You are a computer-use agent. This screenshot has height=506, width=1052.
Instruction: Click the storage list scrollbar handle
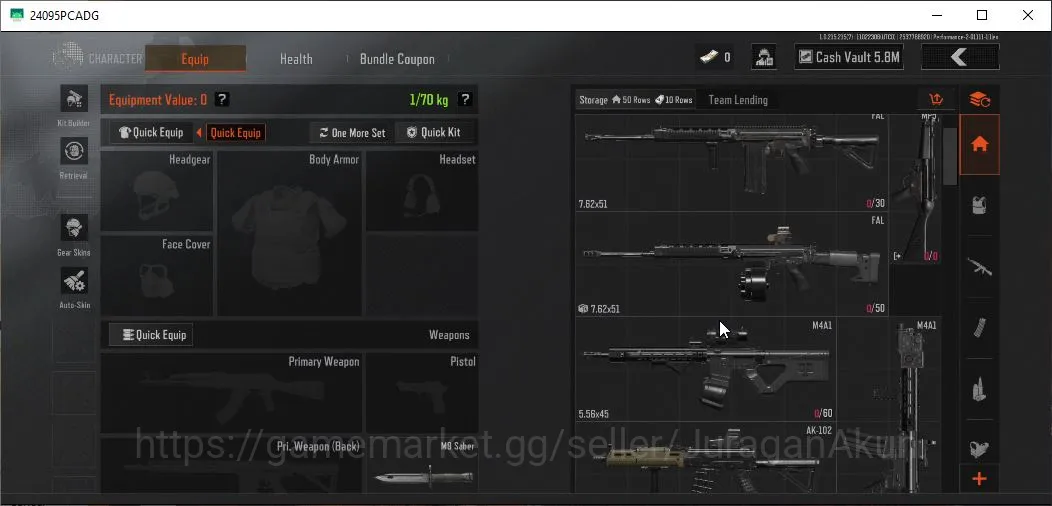(949, 156)
